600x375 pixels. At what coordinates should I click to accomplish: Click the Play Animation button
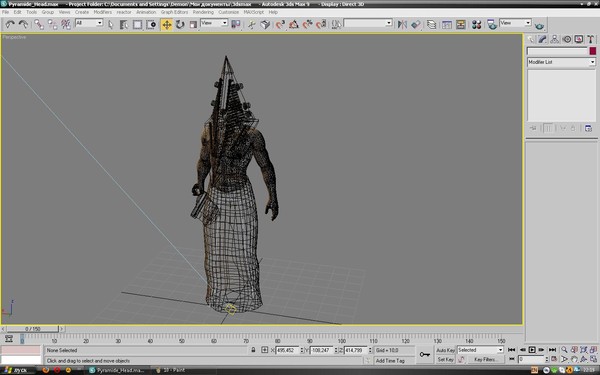click(532, 350)
